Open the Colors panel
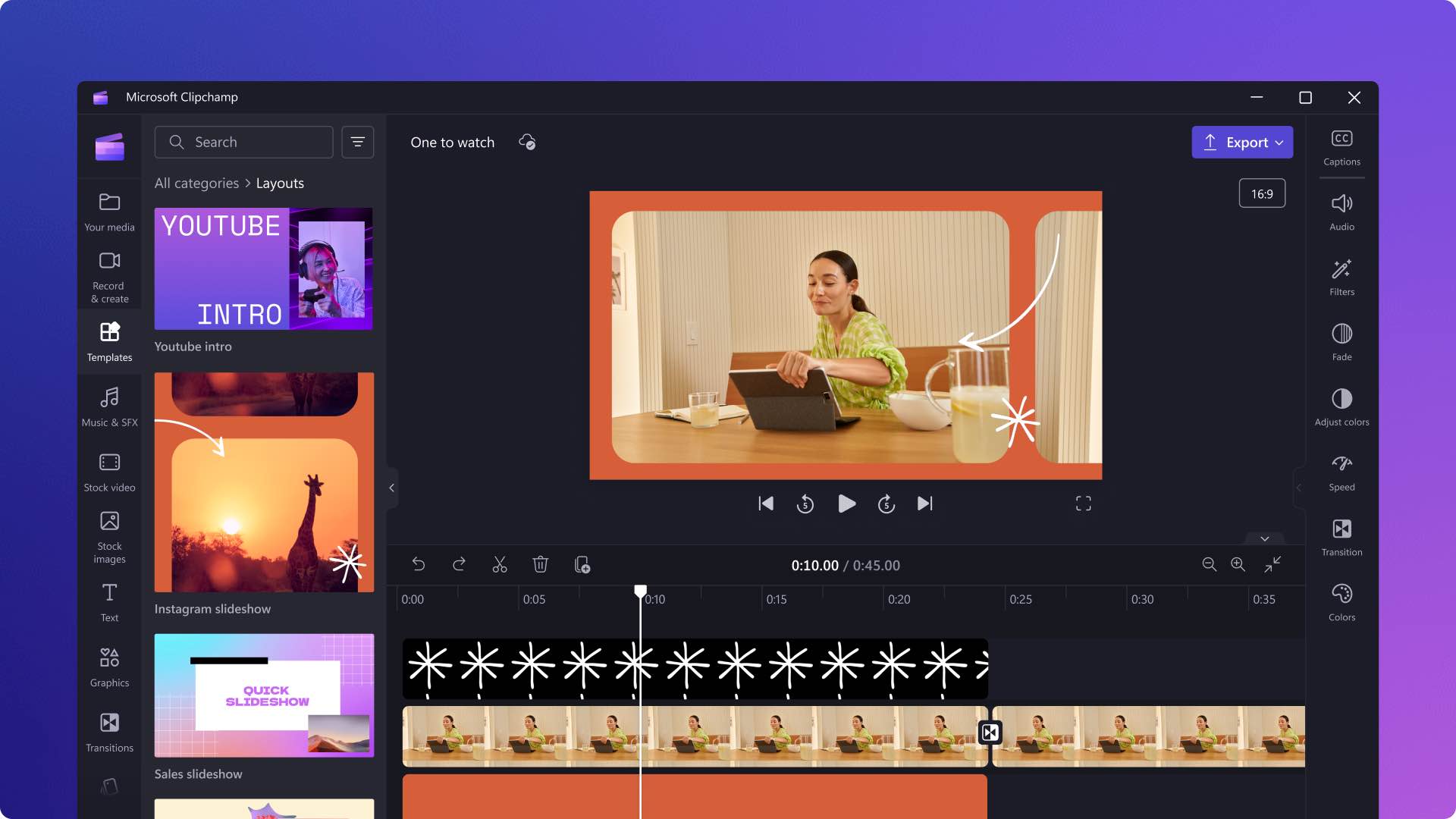1456x819 pixels. tap(1341, 601)
